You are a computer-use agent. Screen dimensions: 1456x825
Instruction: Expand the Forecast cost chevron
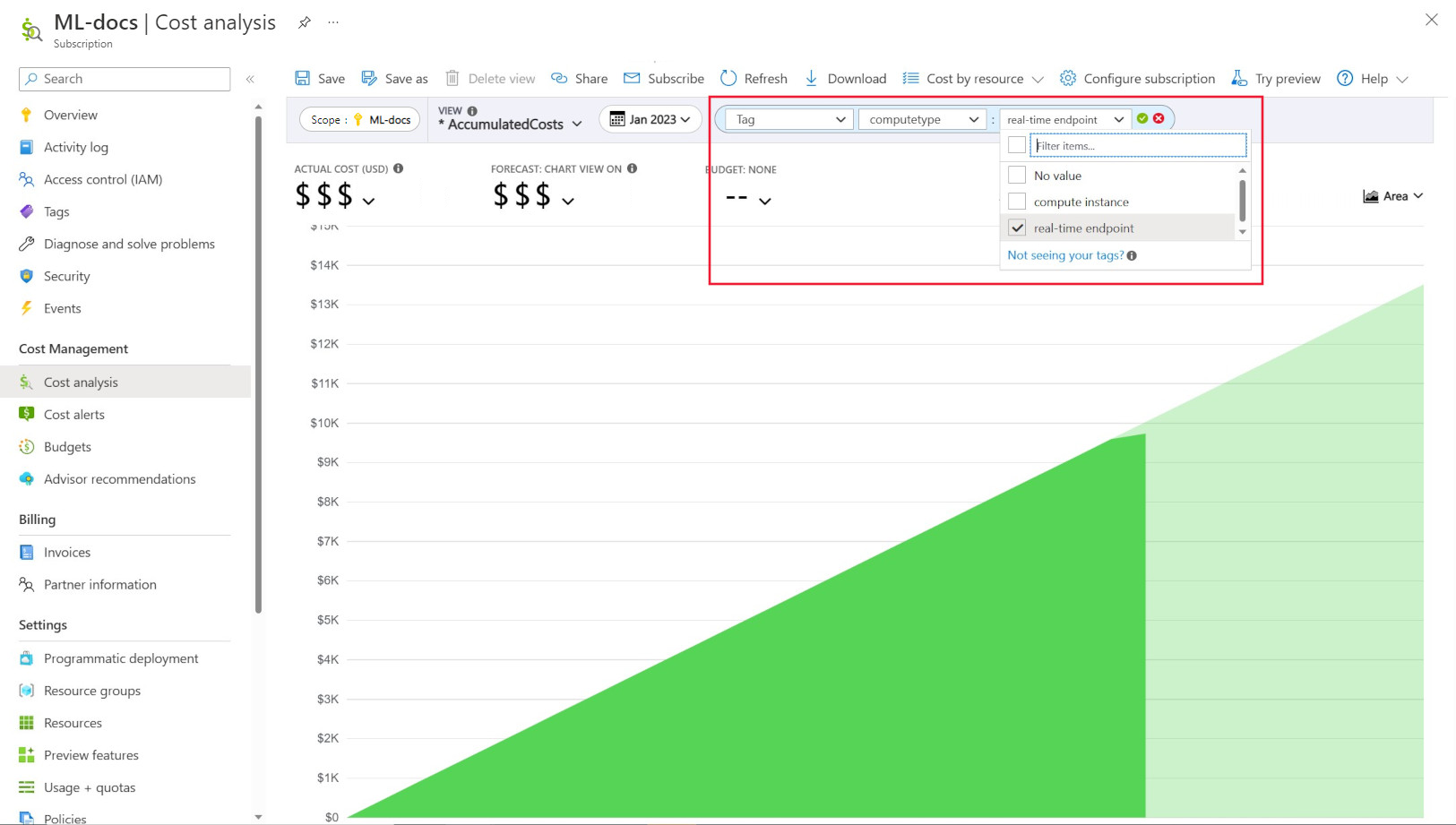click(568, 201)
